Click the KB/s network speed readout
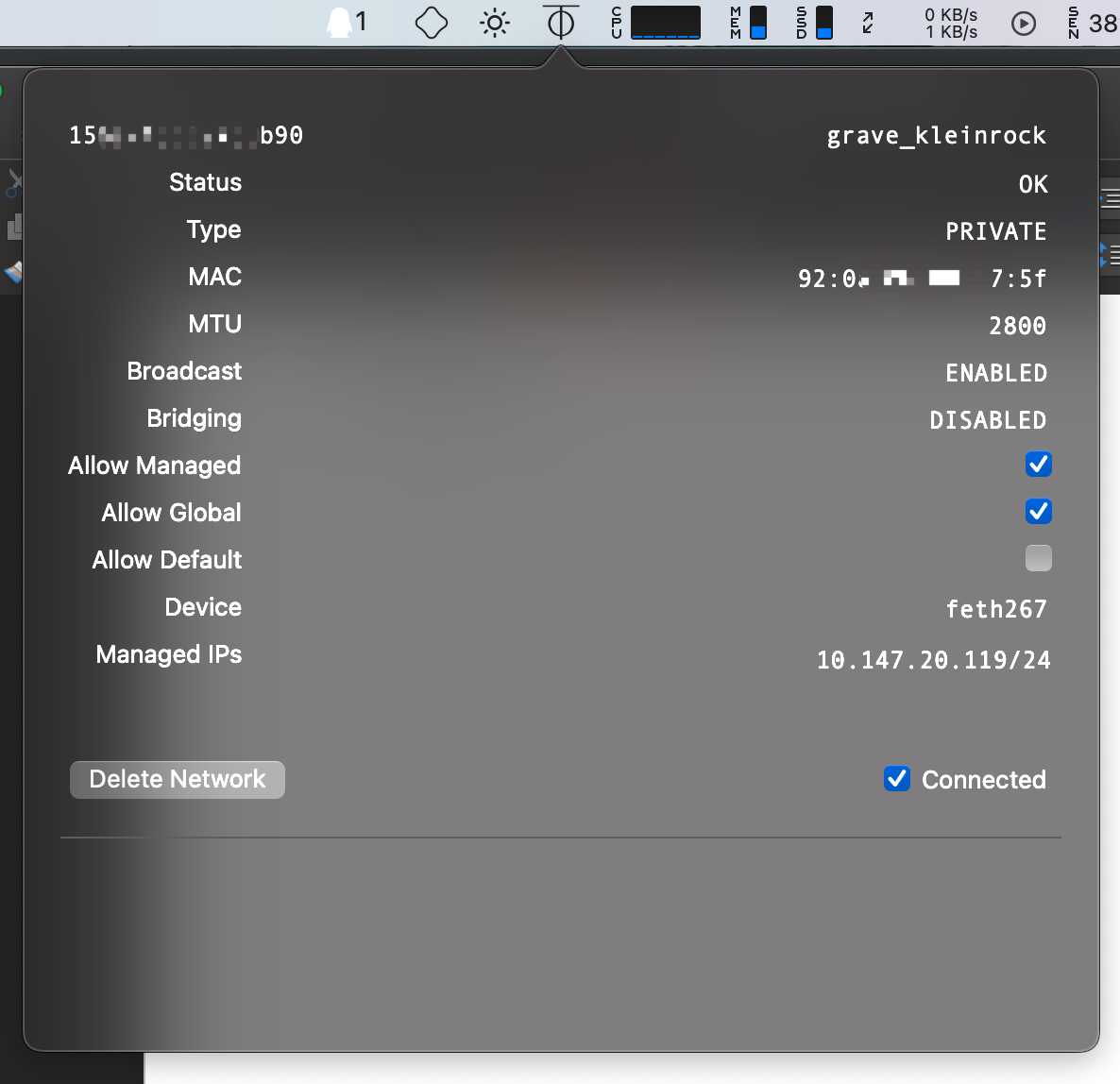This screenshot has width=1120, height=1084. pos(951,23)
